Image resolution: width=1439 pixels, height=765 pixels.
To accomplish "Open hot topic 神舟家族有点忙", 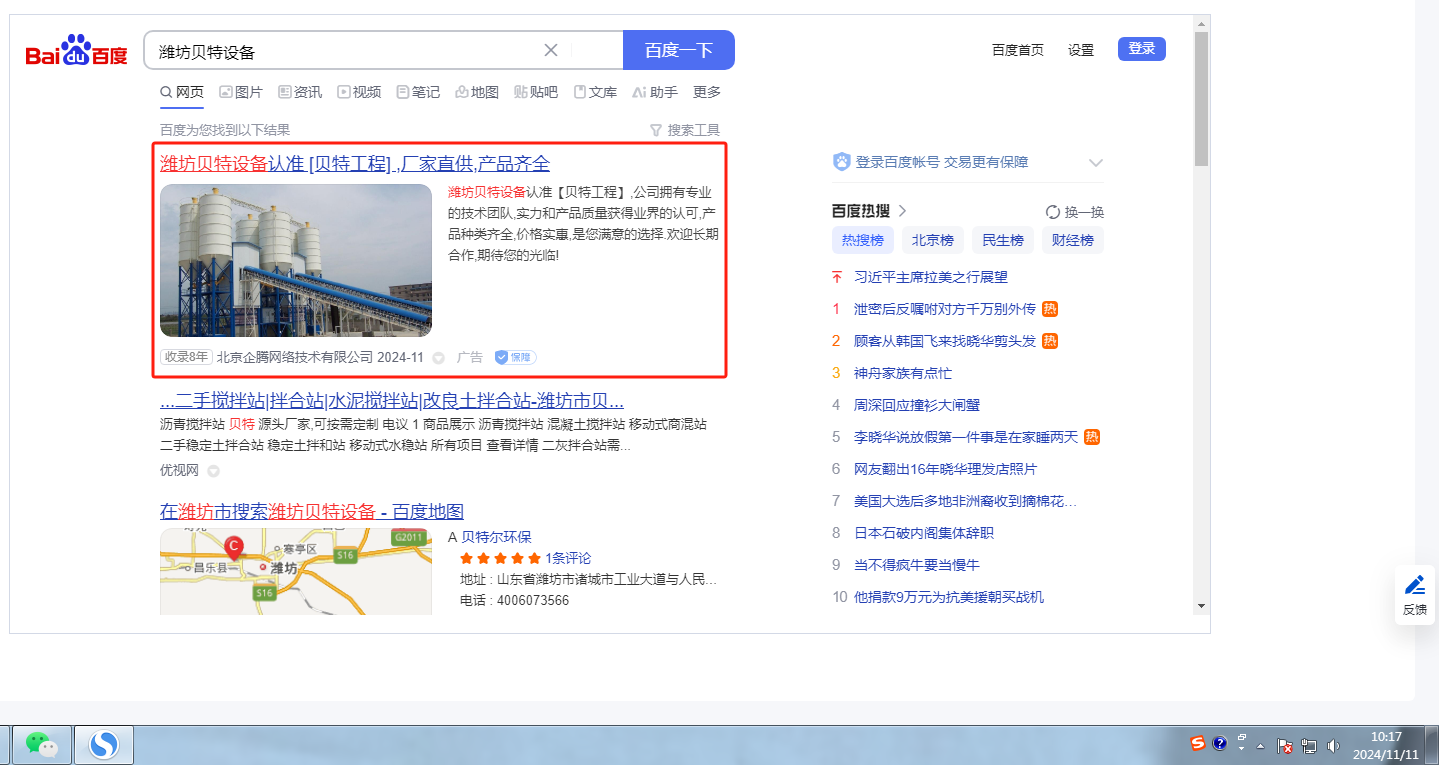I will [x=903, y=373].
